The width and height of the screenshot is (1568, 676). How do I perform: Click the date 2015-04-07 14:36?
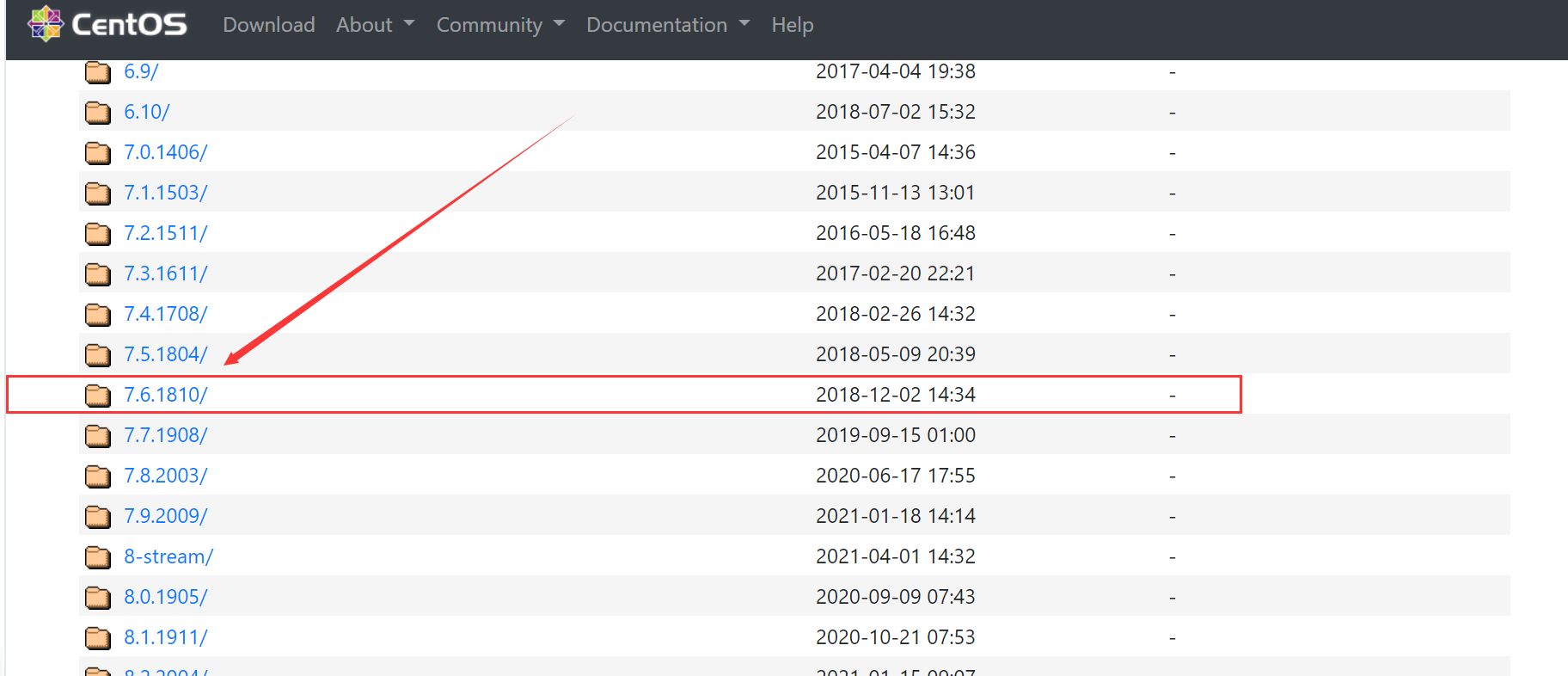pyautogui.click(x=896, y=152)
